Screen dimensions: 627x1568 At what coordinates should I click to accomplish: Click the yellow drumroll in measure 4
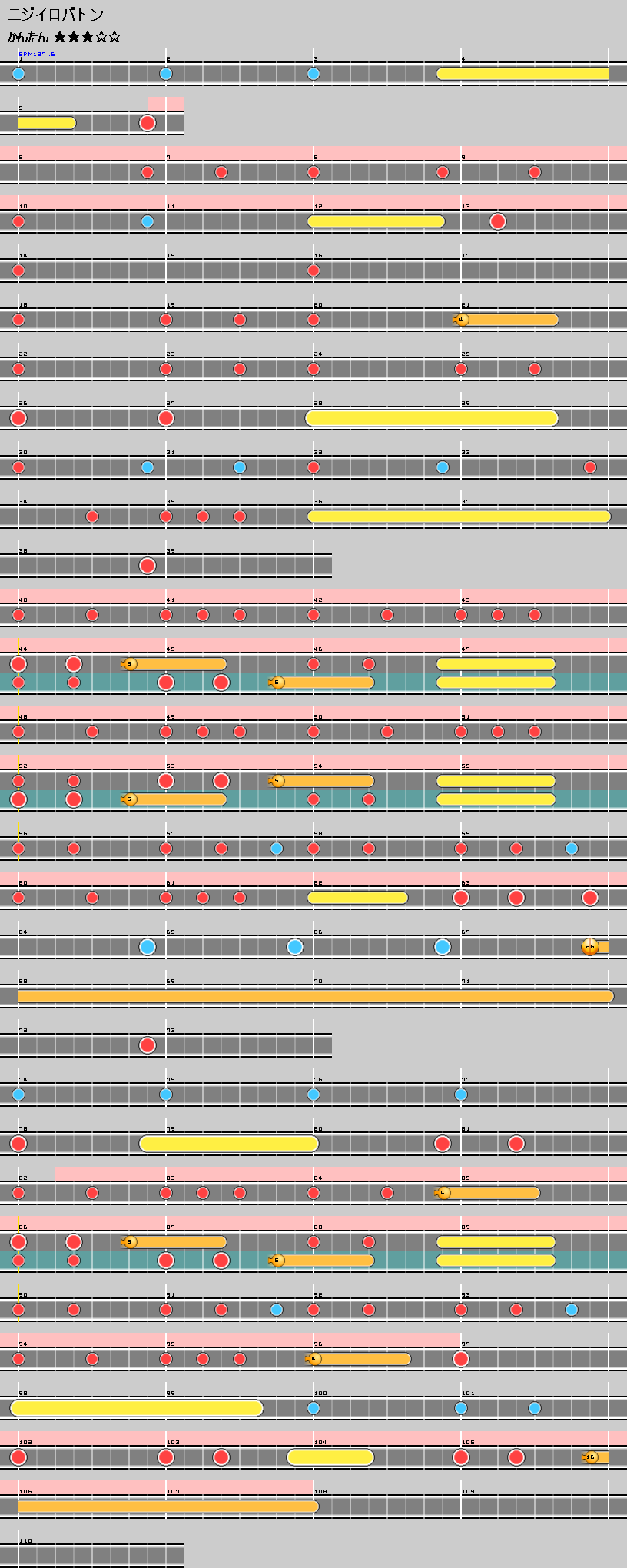click(x=522, y=74)
